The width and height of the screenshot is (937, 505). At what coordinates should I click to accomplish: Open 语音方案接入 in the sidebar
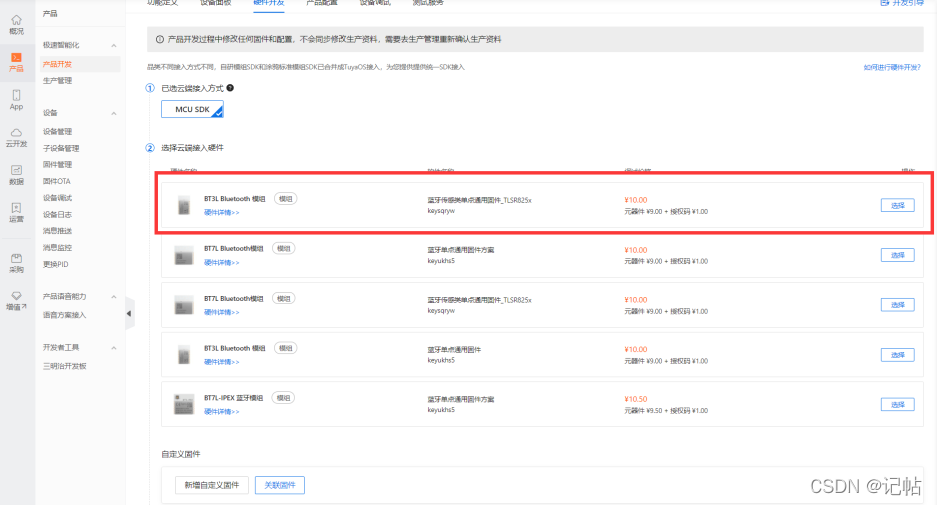point(65,315)
